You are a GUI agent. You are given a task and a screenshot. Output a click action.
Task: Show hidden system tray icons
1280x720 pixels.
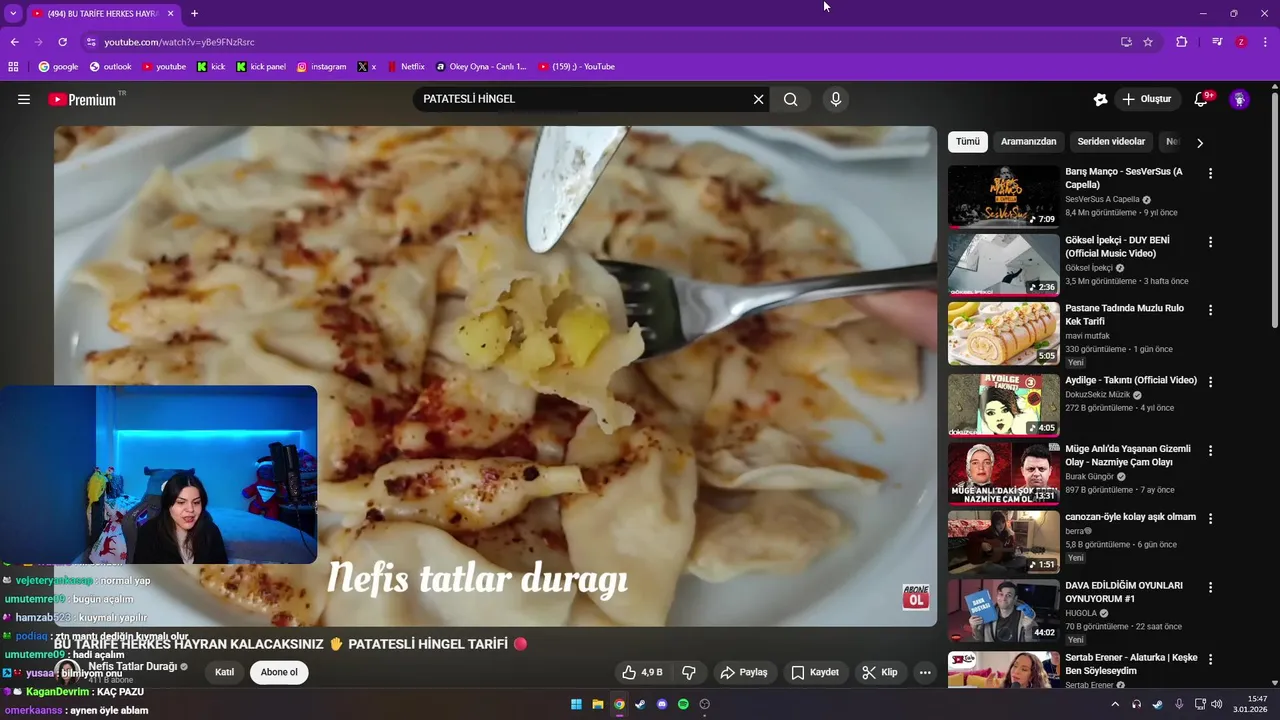[x=1115, y=704]
